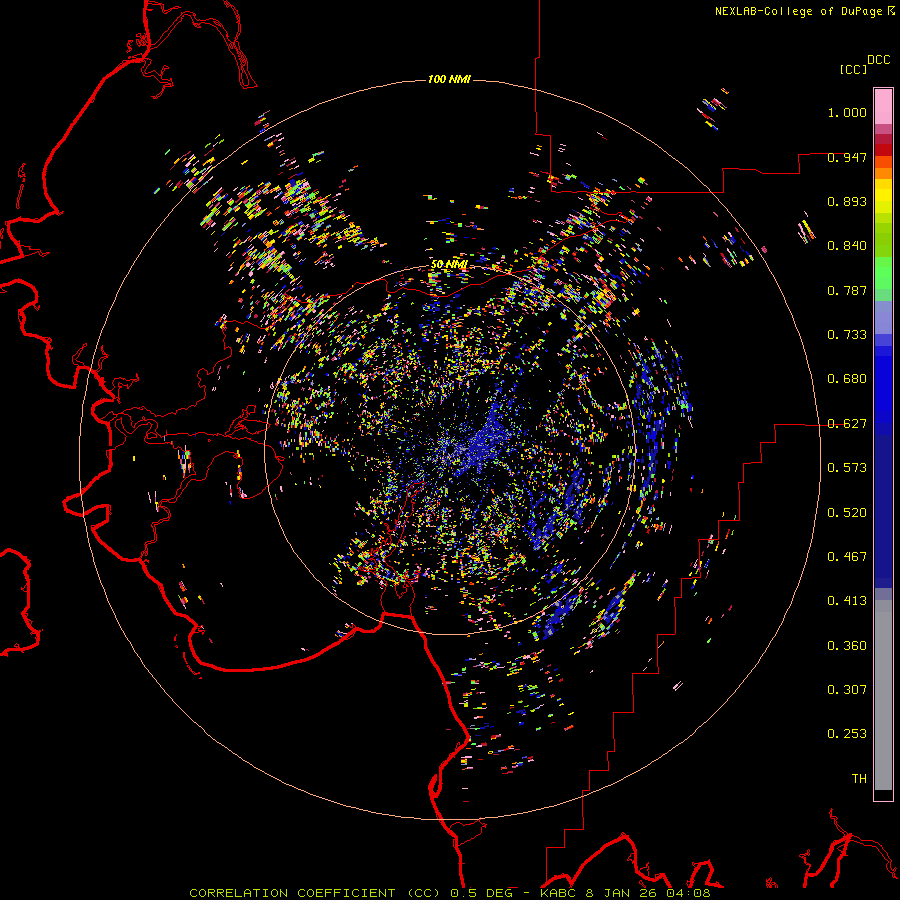Click the KABC station identifier
This screenshot has height=900, width=900.
pos(559,893)
